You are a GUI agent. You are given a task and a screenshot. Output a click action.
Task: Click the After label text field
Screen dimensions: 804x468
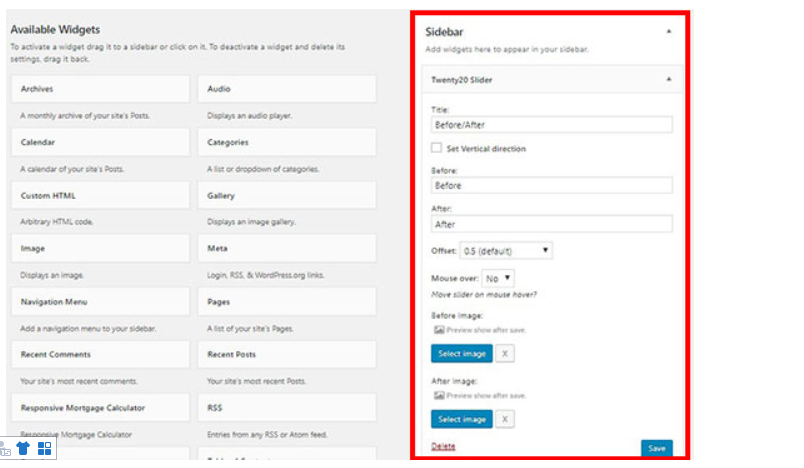coord(551,224)
